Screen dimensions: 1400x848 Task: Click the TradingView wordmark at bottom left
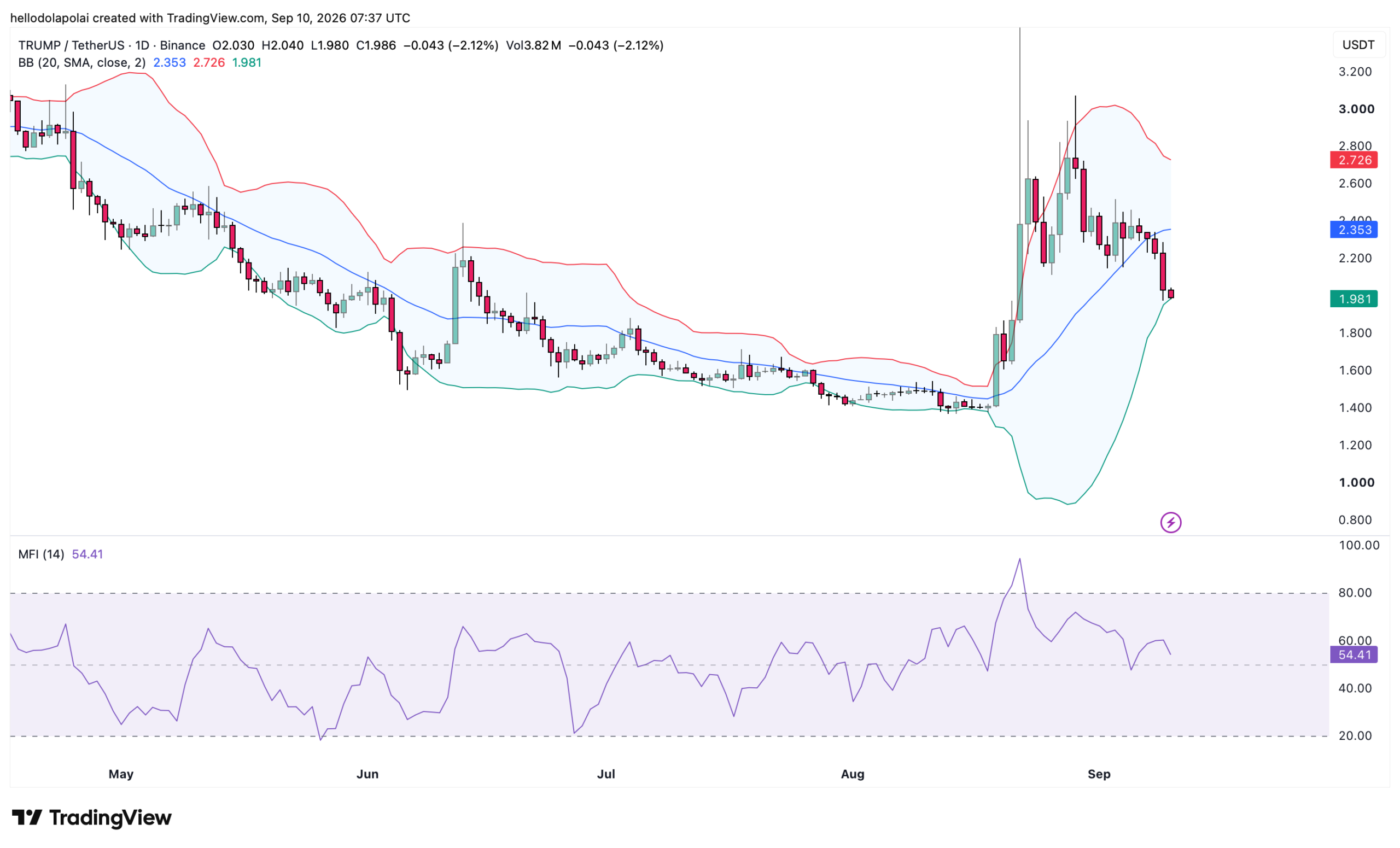tap(110, 818)
